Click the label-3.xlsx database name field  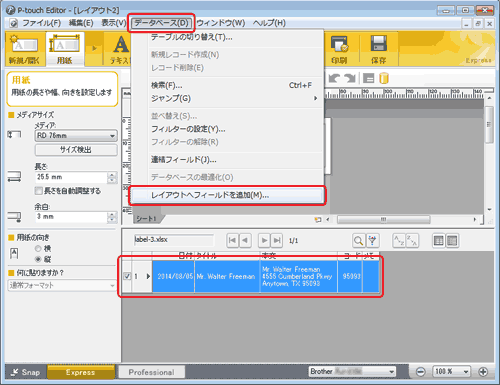click(173, 240)
